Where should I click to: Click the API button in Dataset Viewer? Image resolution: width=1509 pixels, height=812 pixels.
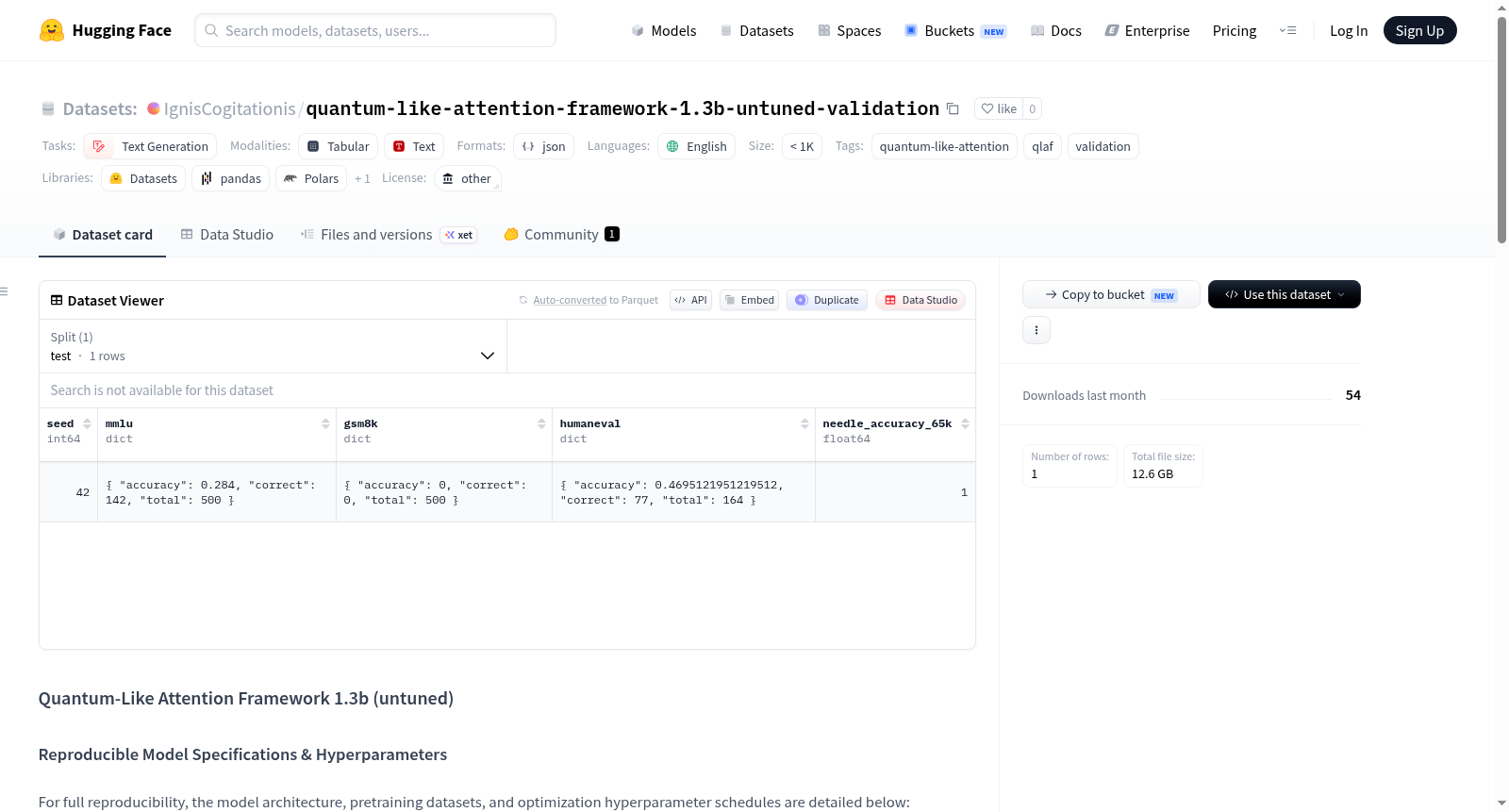click(690, 300)
